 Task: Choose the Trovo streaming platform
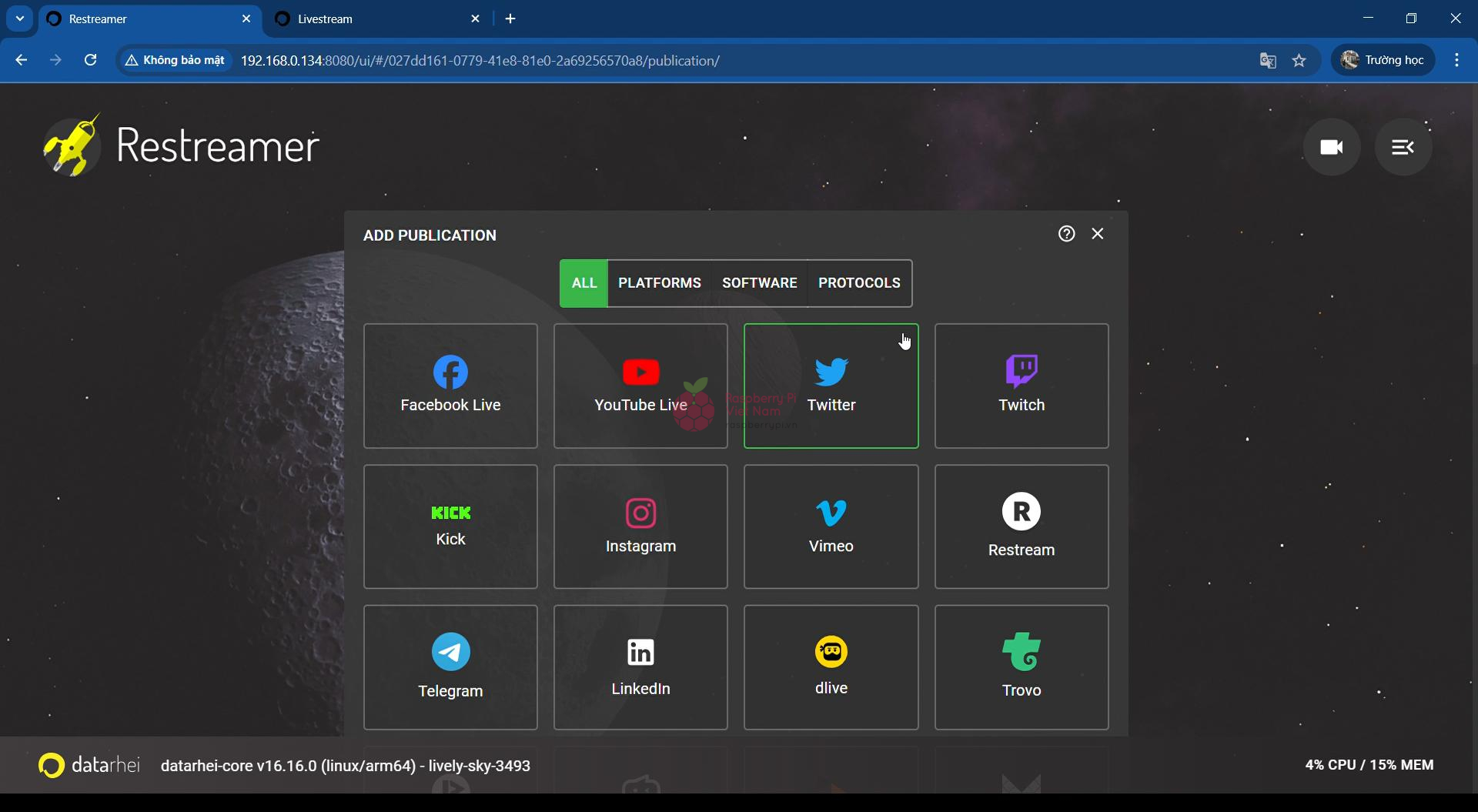point(1021,667)
